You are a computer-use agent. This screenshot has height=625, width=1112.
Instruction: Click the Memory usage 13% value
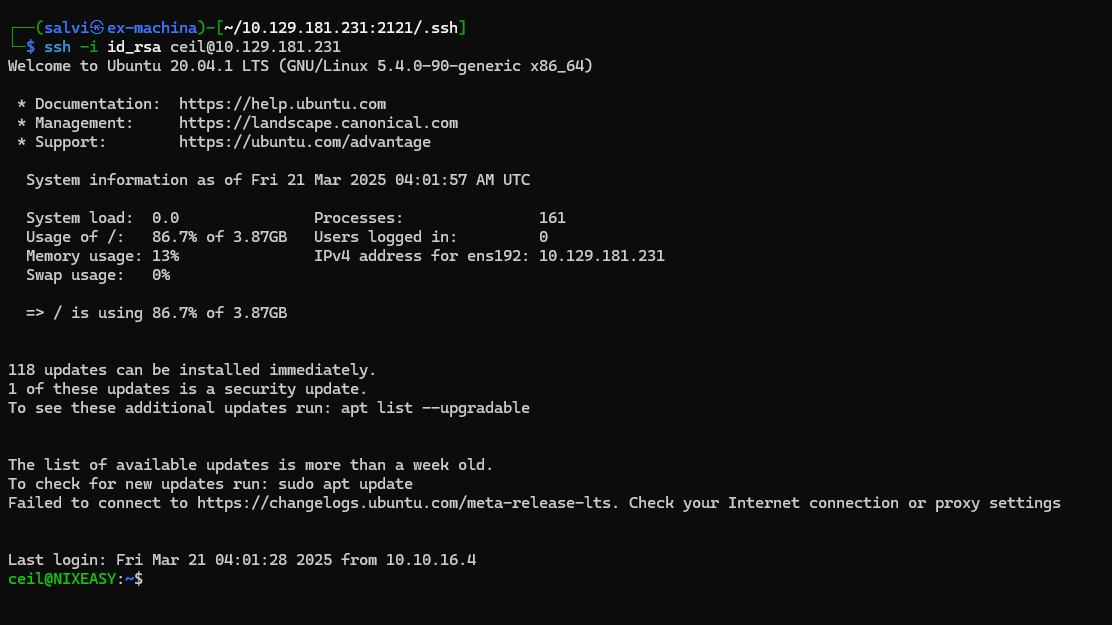pyautogui.click(x=165, y=256)
